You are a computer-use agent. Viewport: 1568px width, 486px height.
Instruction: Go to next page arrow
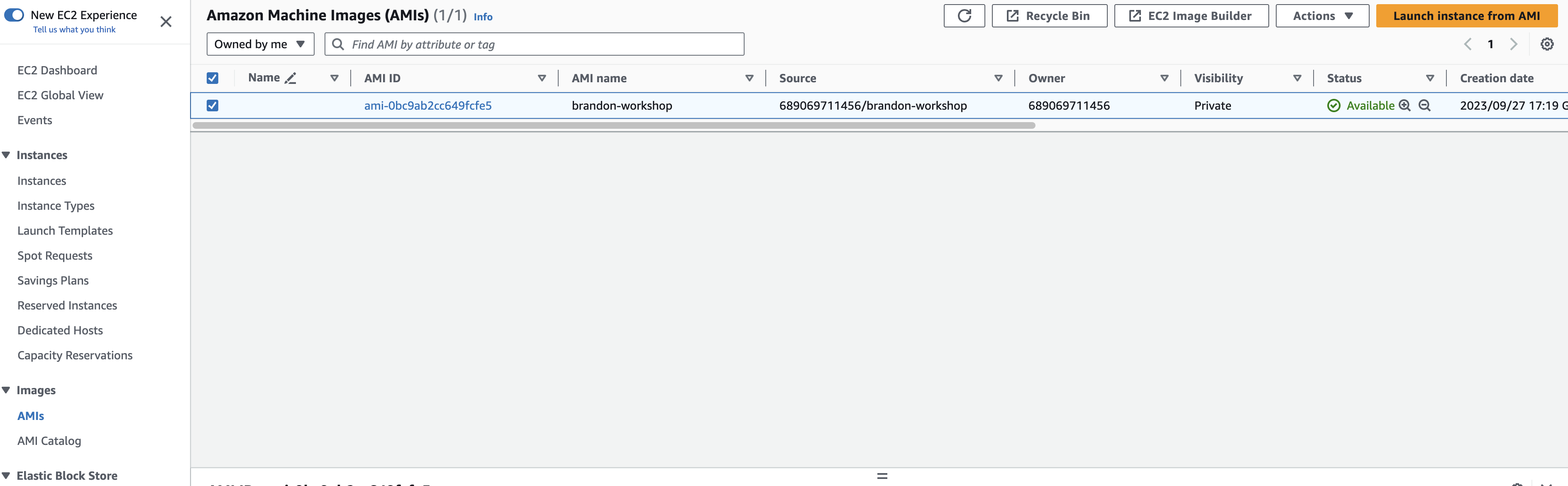click(x=1513, y=44)
